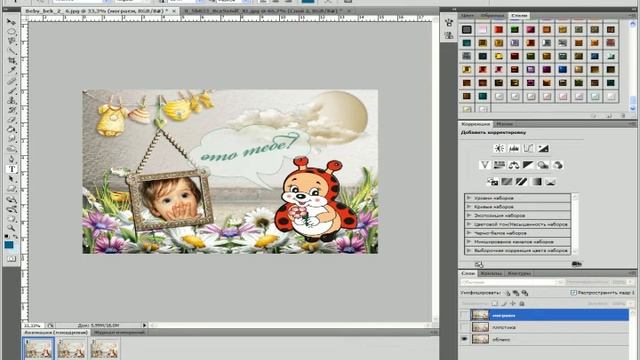Open the layer blend mode dropdown
The image size is (640, 360).
[x=512, y=282]
